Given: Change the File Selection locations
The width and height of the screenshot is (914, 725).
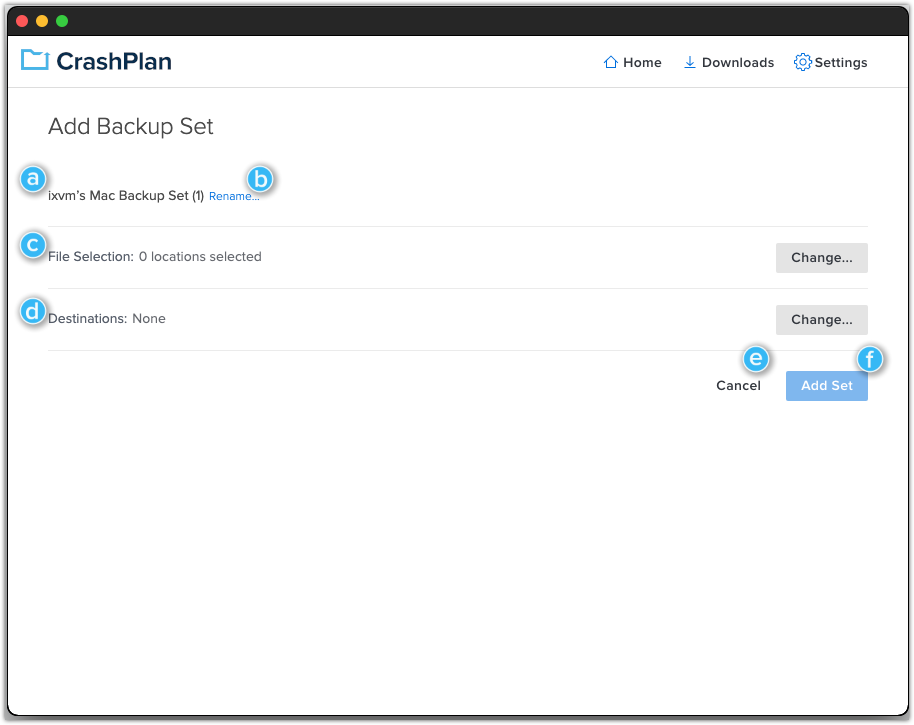Looking at the screenshot, I should (x=821, y=258).
